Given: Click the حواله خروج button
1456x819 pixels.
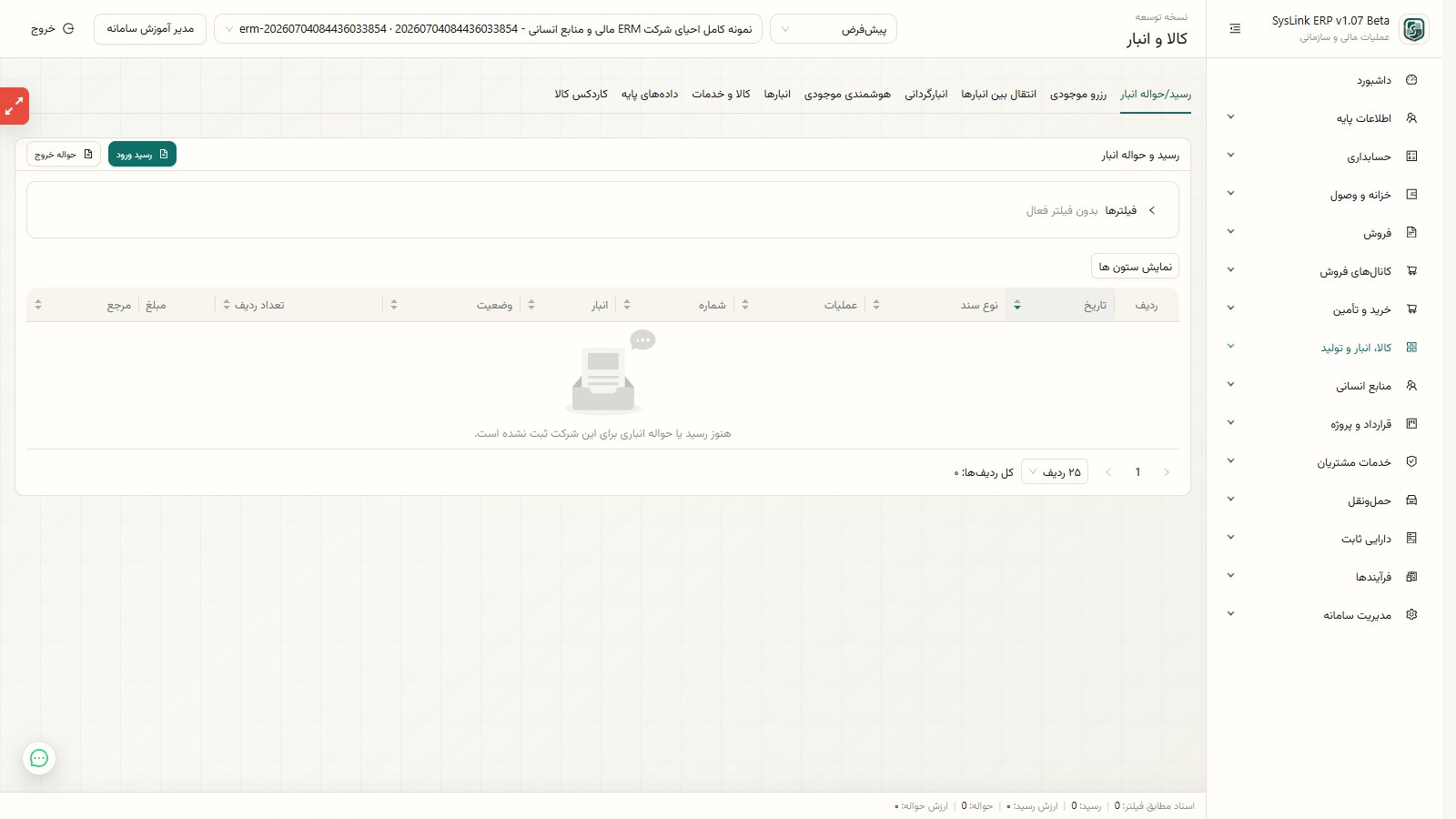Looking at the screenshot, I should pos(64,155).
